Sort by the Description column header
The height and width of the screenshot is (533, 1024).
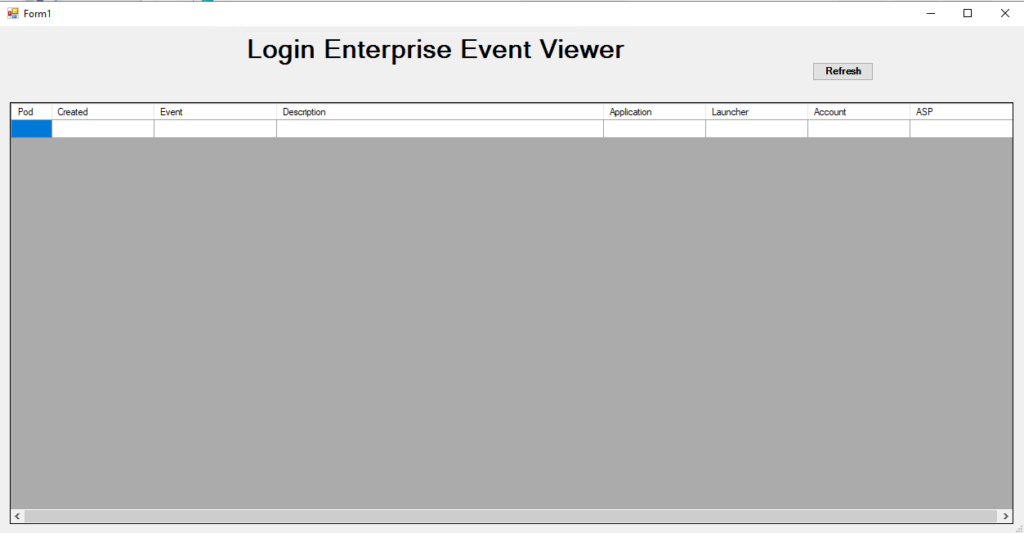(x=440, y=112)
